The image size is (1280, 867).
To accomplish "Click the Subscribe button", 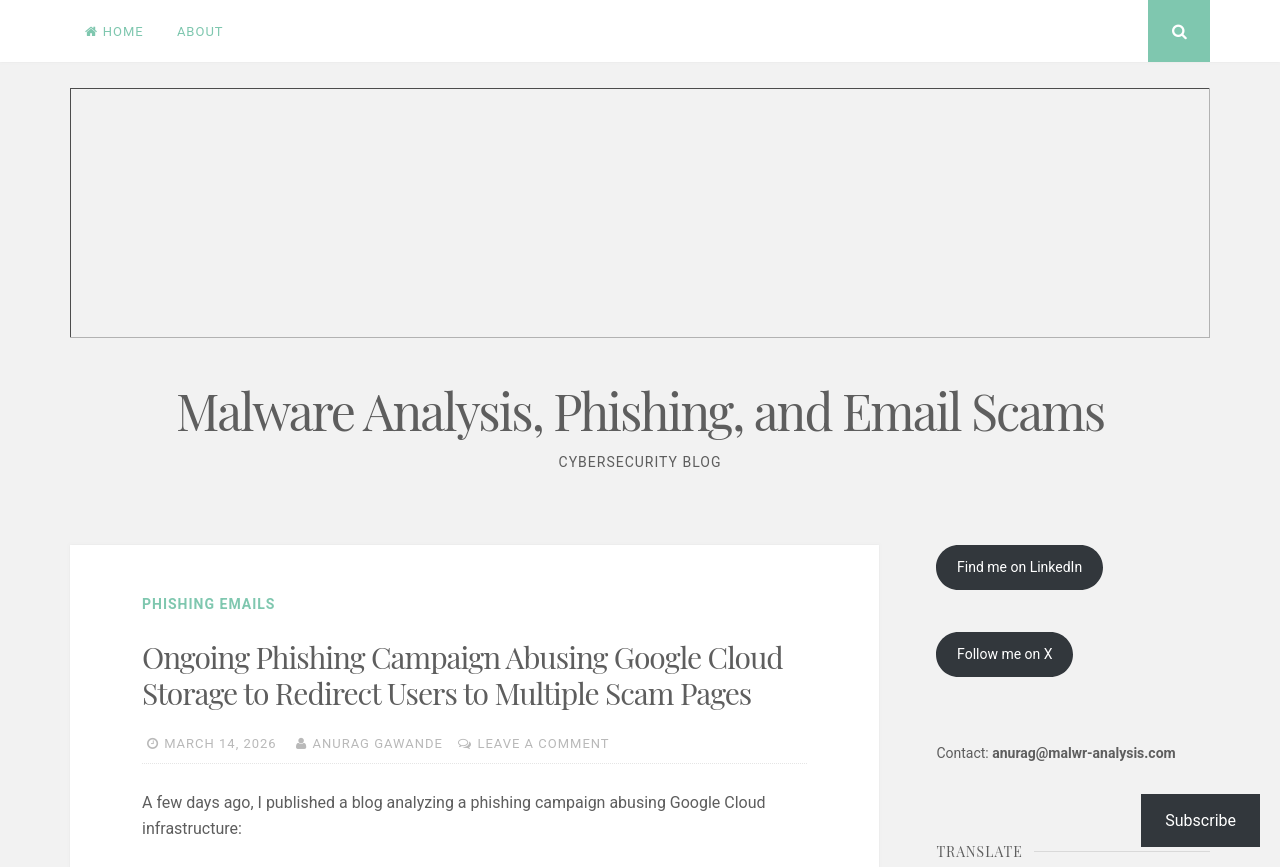I will [x=1200, y=820].
